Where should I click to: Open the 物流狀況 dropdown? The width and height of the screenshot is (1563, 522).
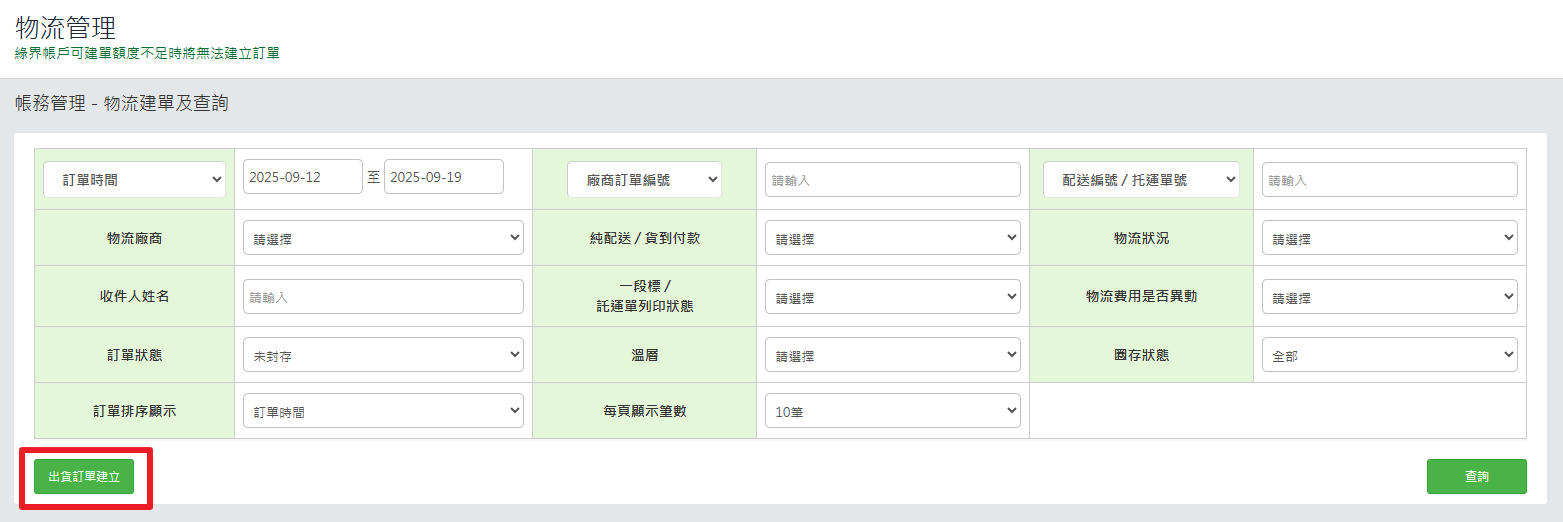(x=1389, y=239)
